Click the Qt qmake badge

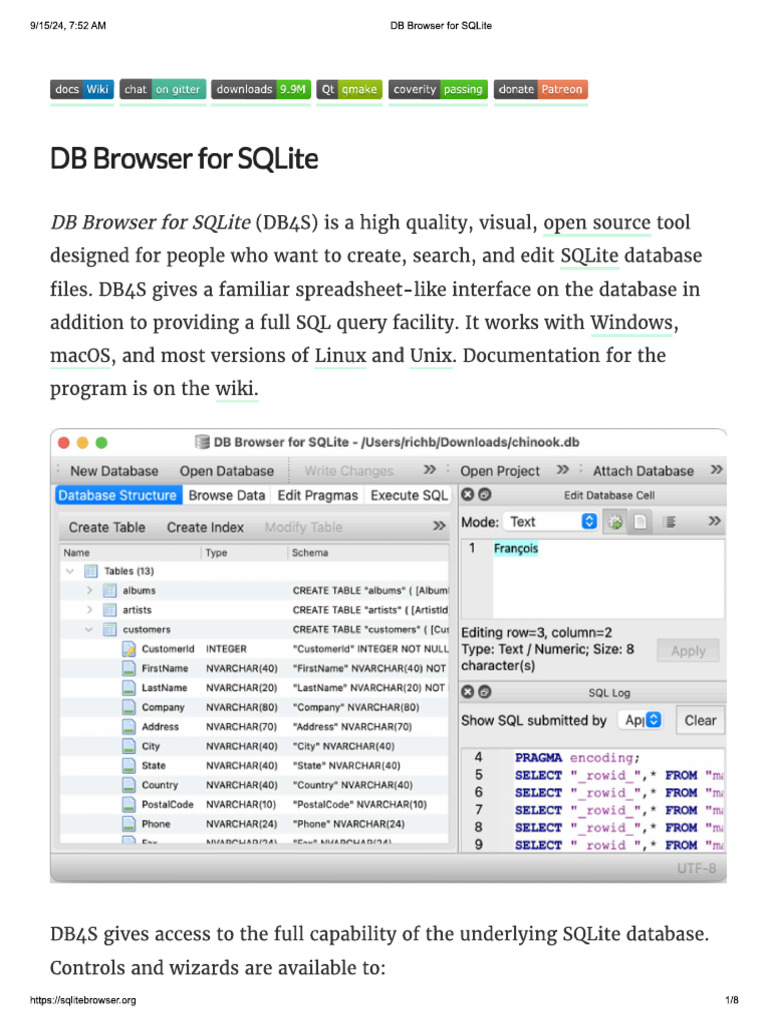pyautogui.click(x=349, y=89)
